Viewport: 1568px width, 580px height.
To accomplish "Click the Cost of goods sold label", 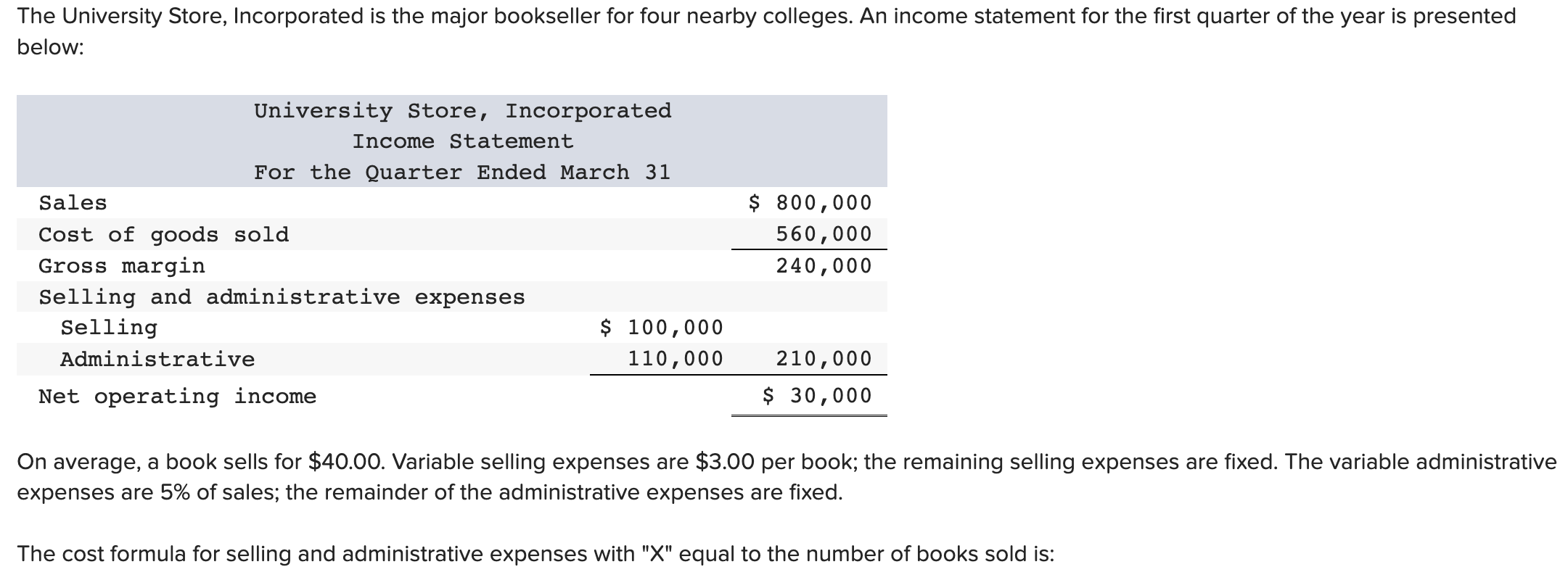I will 164,235.
